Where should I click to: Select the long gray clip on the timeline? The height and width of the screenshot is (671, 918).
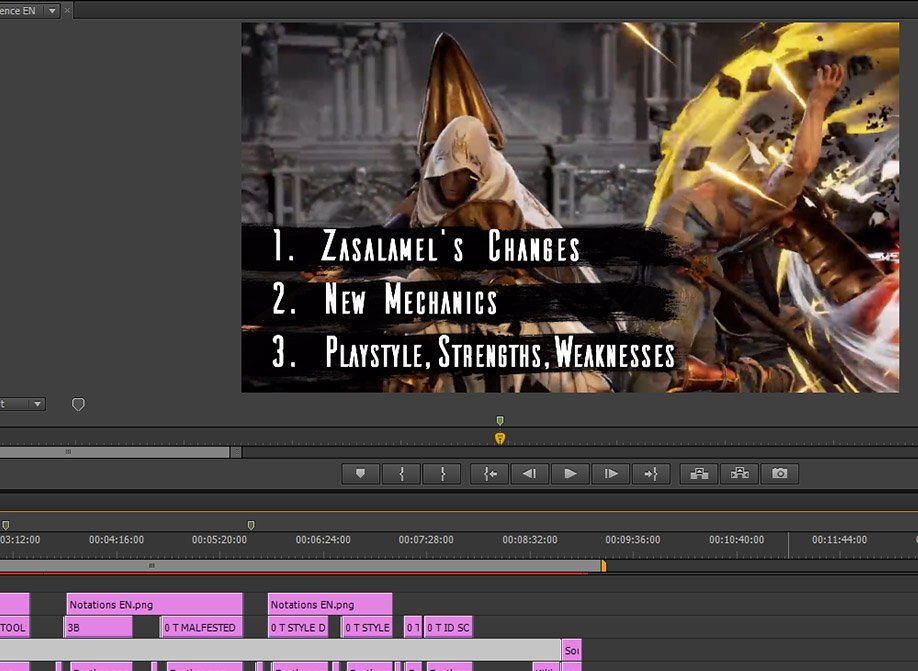coord(280,650)
